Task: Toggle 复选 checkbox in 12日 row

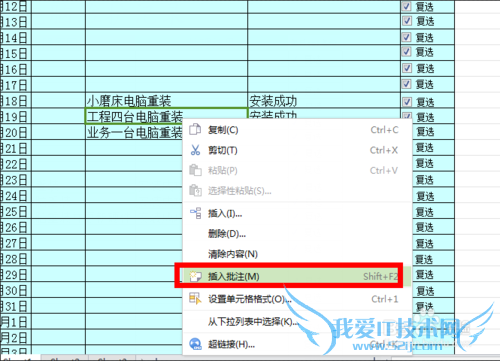Action: coord(407,6)
